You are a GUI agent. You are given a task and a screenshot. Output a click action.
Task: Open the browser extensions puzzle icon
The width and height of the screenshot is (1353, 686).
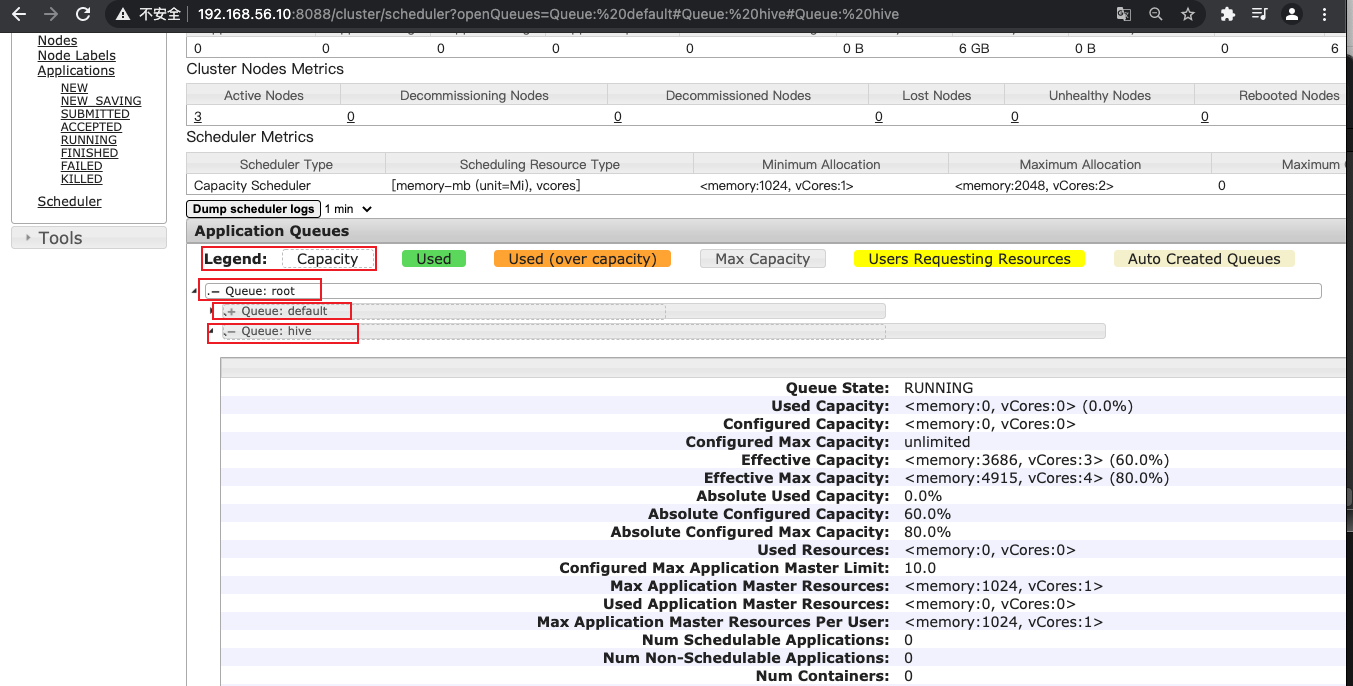pyautogui.click(x=1228, y=14)
